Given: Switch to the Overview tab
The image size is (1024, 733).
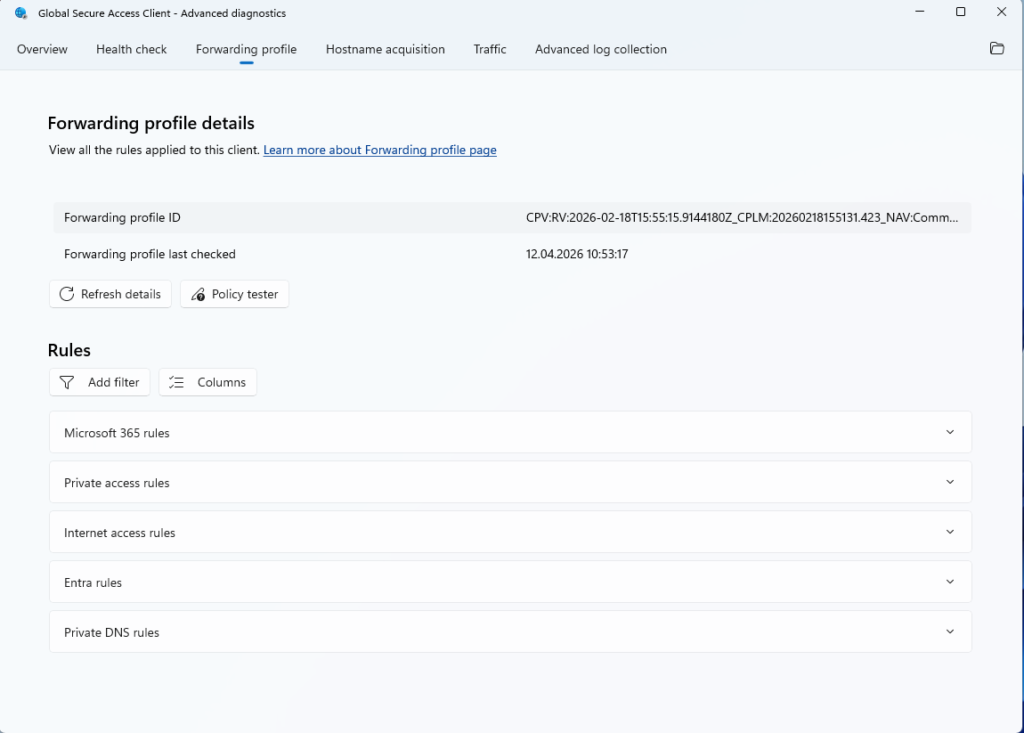Looking at the screenshot, I should click(x=42, y=49).
